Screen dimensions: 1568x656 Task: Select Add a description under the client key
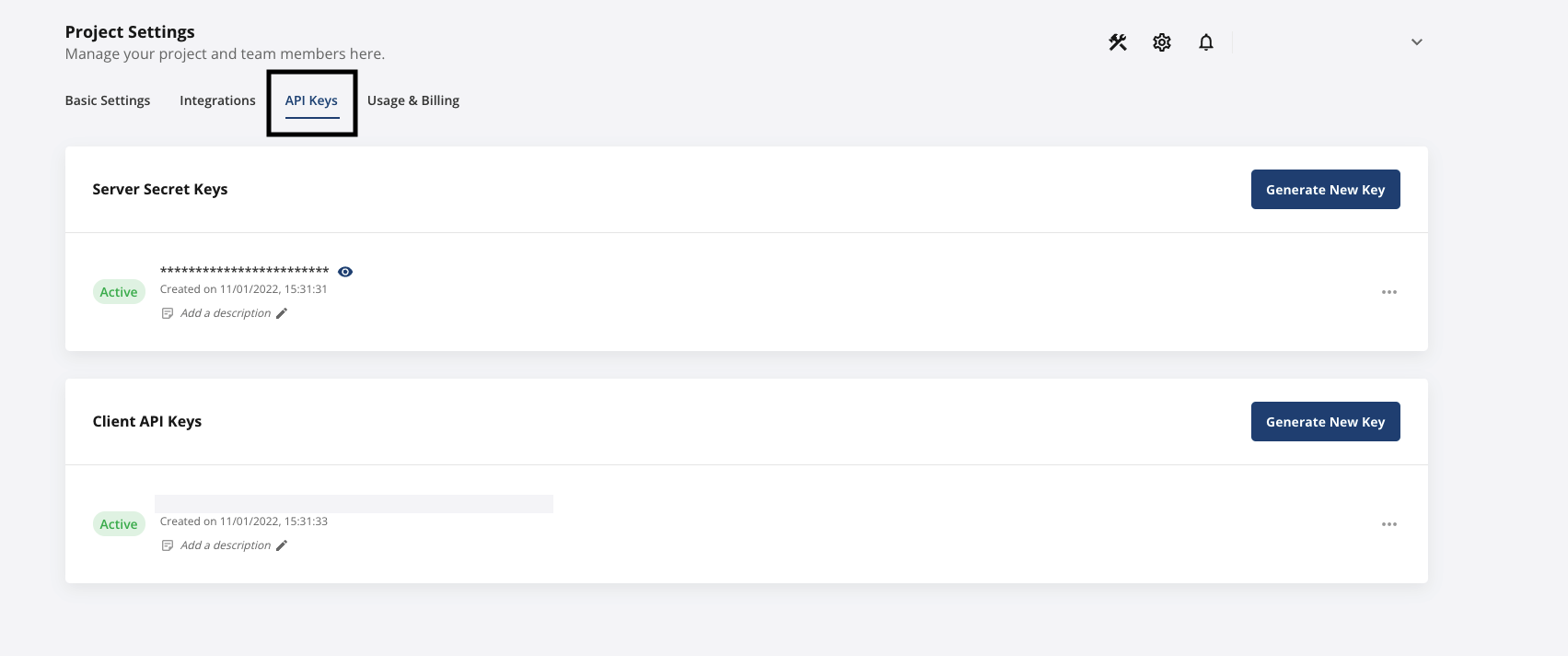225,545
